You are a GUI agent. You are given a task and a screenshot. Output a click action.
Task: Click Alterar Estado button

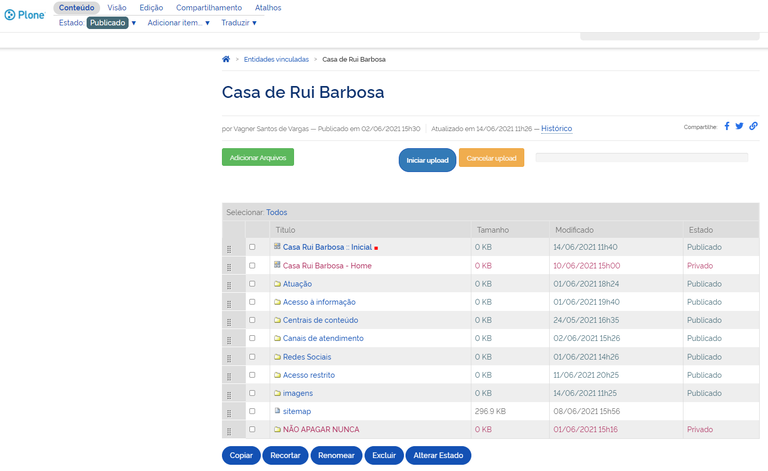coord(438,455)
